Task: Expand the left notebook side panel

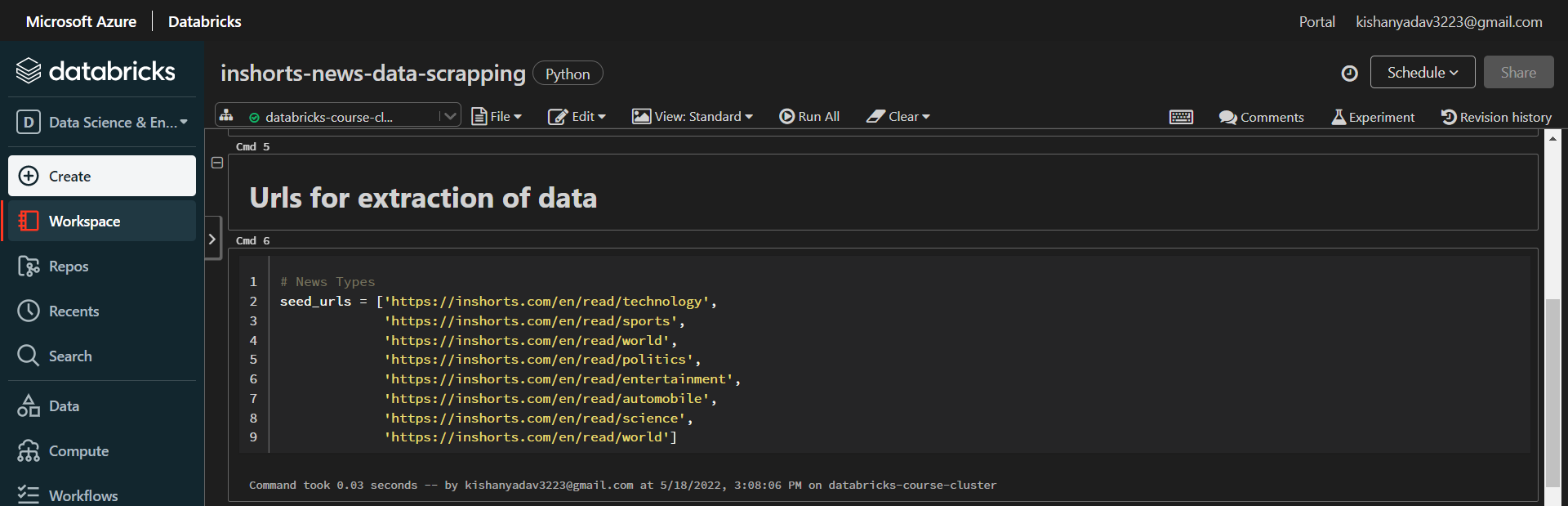Action: point(212,239)
